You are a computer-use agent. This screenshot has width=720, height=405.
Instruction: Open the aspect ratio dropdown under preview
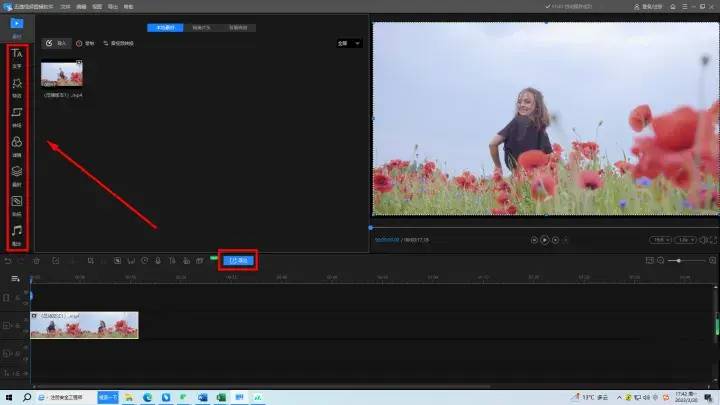click(661, 240)
